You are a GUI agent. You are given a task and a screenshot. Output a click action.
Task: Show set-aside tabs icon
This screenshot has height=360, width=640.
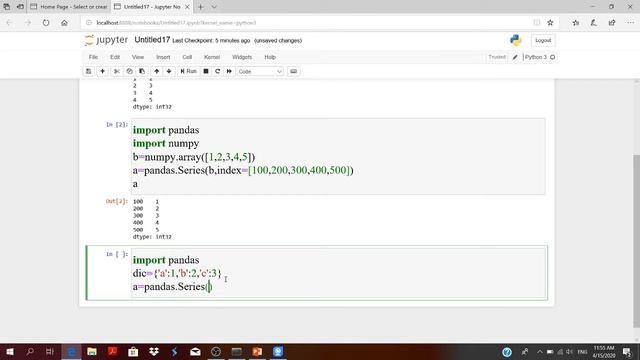pyautogui.click(x=7, y=7)
